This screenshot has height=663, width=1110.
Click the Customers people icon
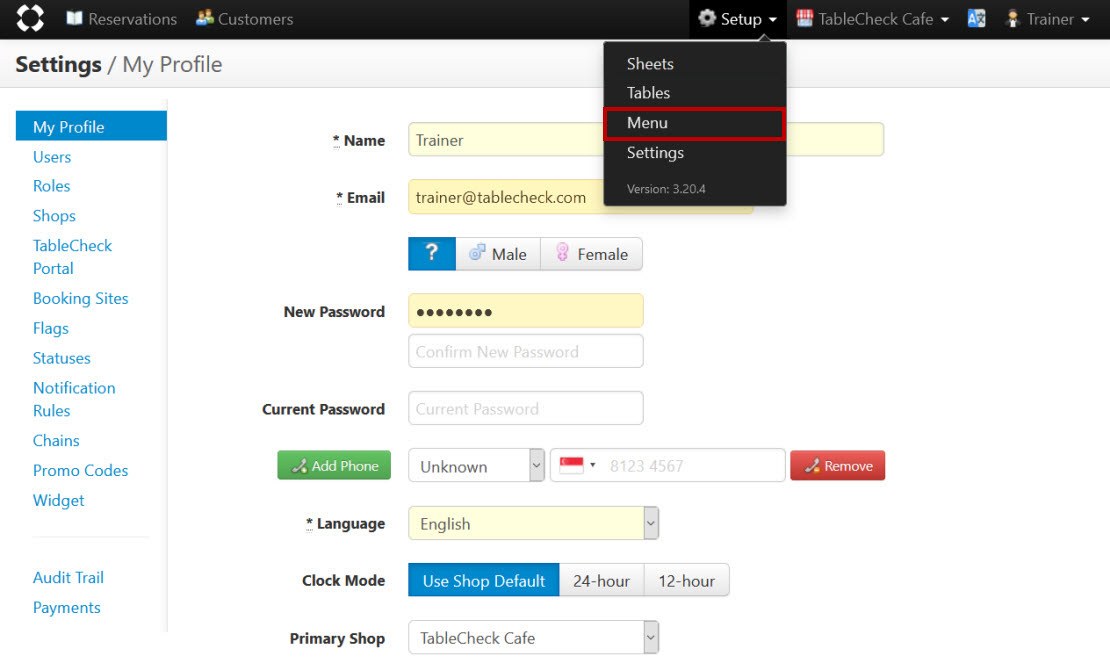coord(205,18)
